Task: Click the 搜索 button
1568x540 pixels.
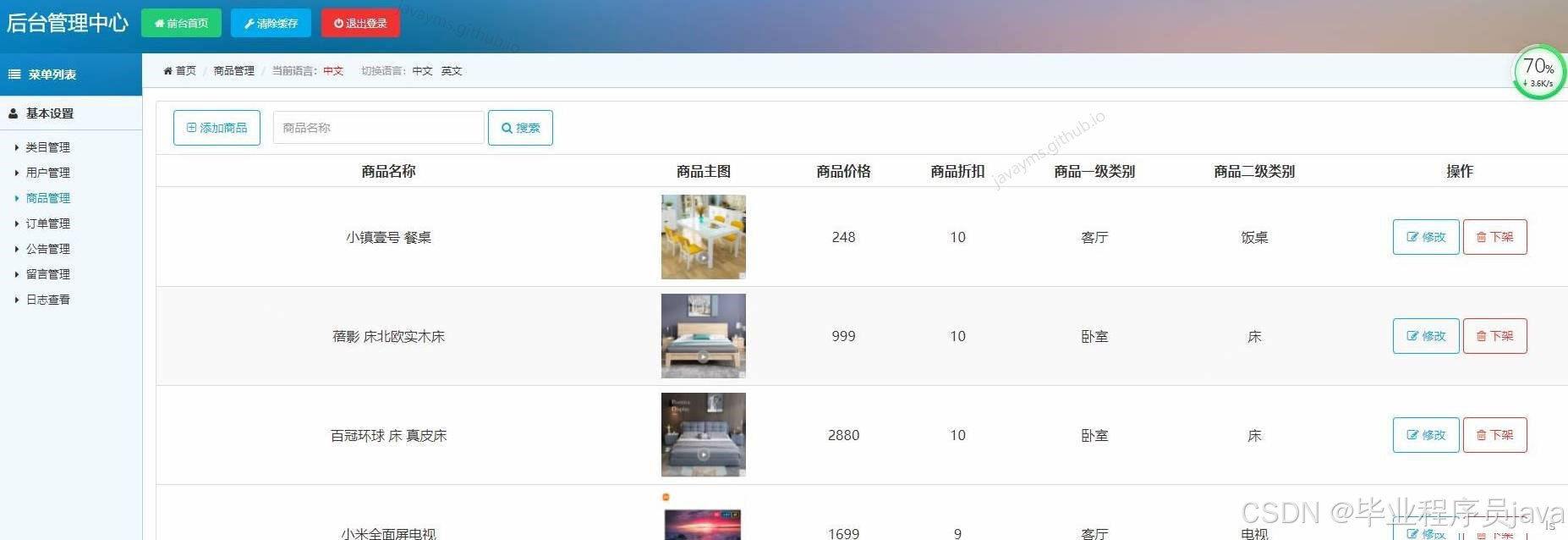Action: pos(520,128)
